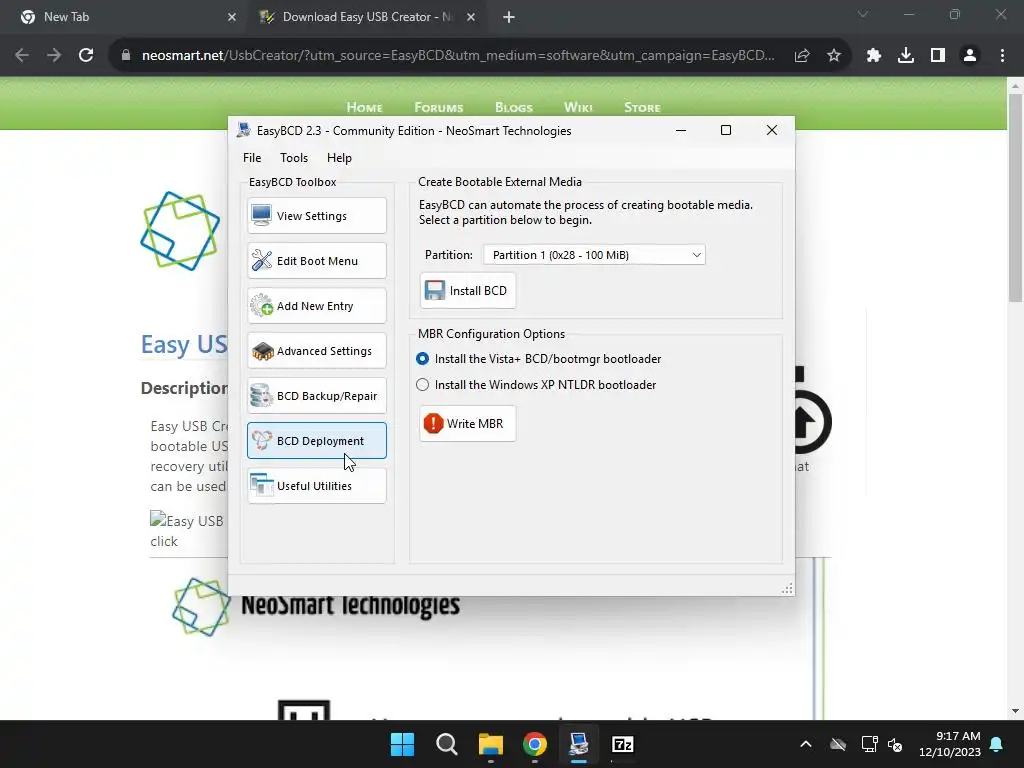Click the Install BCD floppy disk icon

tap(434, 291)
